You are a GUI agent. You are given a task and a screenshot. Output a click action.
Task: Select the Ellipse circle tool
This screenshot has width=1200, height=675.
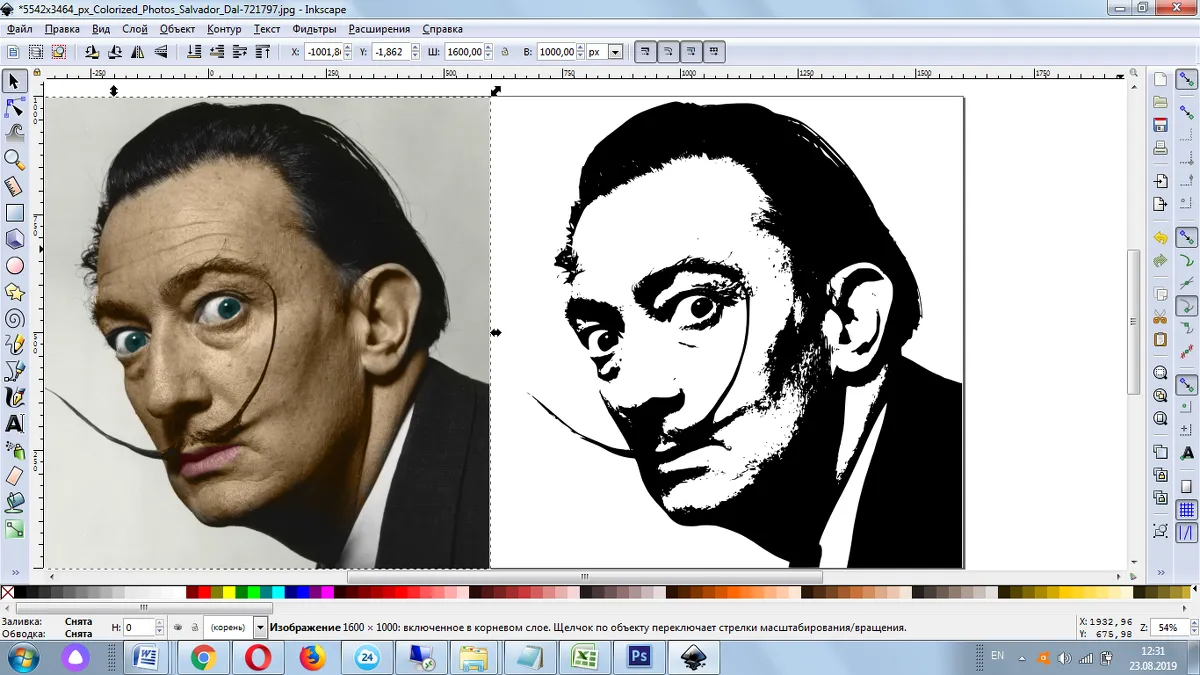point(15,266)
